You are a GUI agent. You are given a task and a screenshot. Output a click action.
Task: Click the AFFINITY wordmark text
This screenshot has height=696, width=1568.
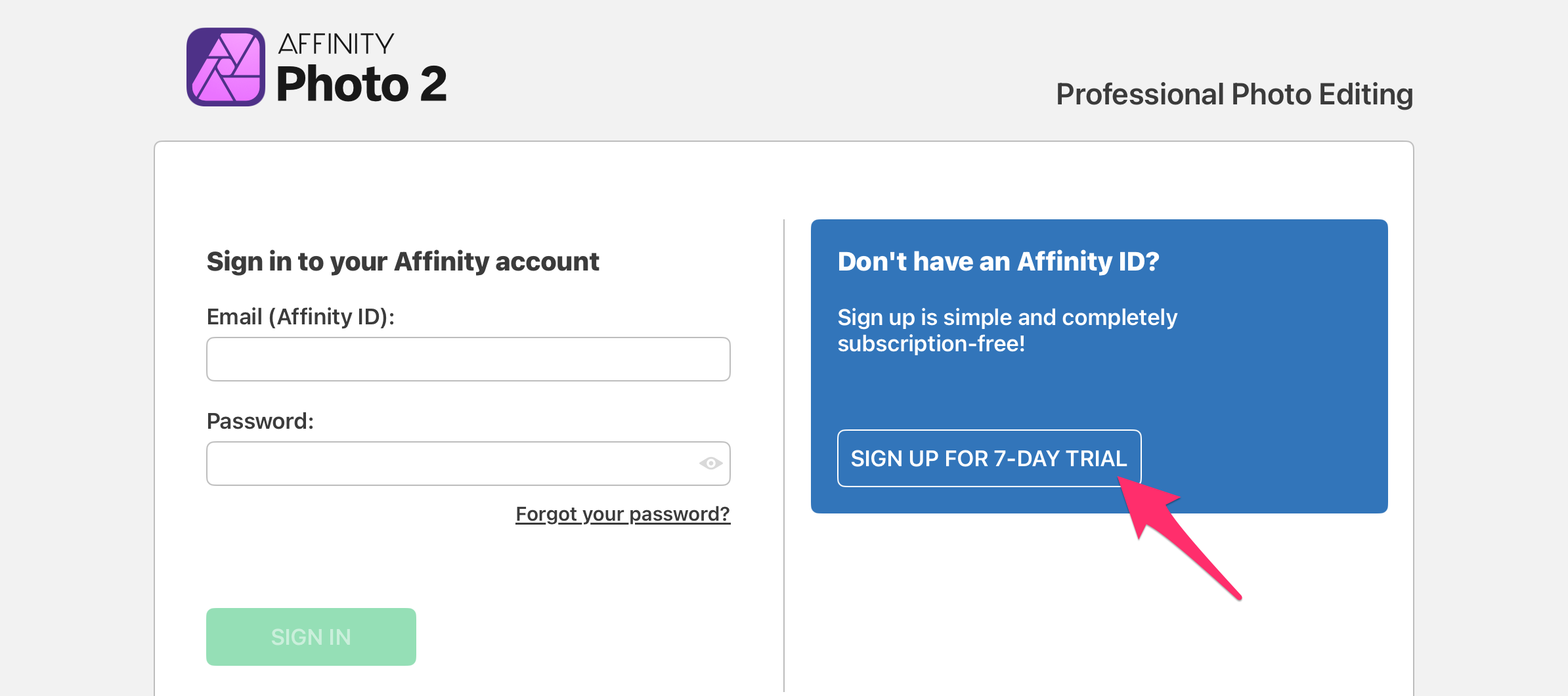click(x=336, y=45)
